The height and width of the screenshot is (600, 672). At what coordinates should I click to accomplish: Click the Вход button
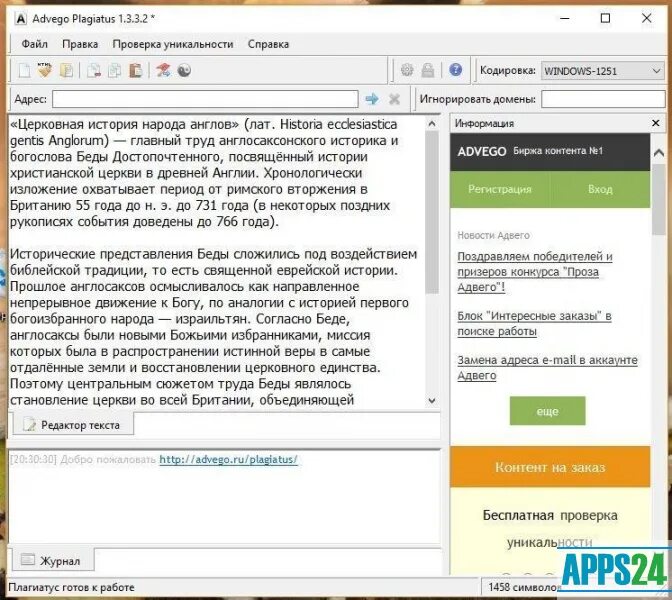click(600, 189)
